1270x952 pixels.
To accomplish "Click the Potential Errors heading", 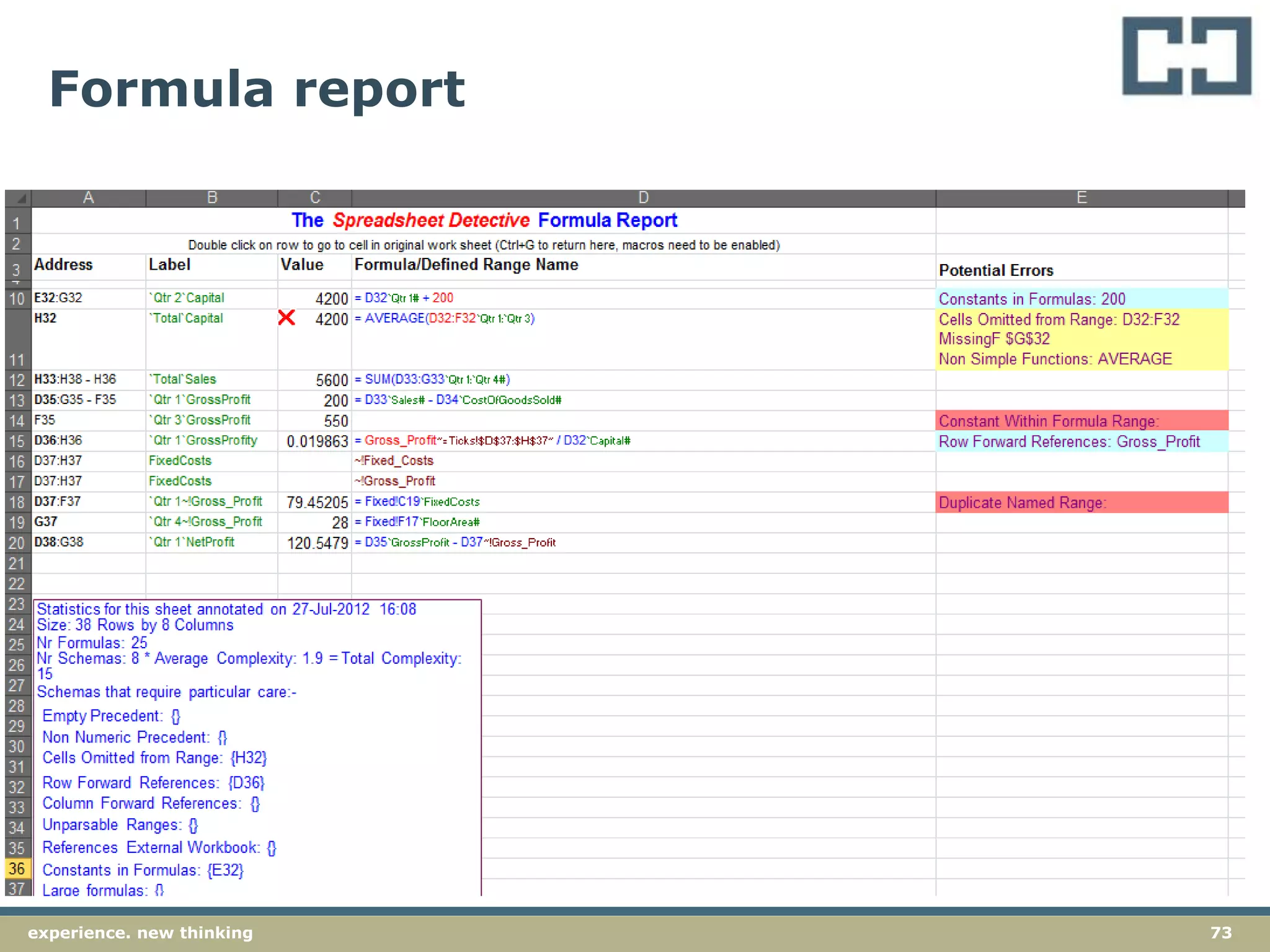I will click(996, 270).
